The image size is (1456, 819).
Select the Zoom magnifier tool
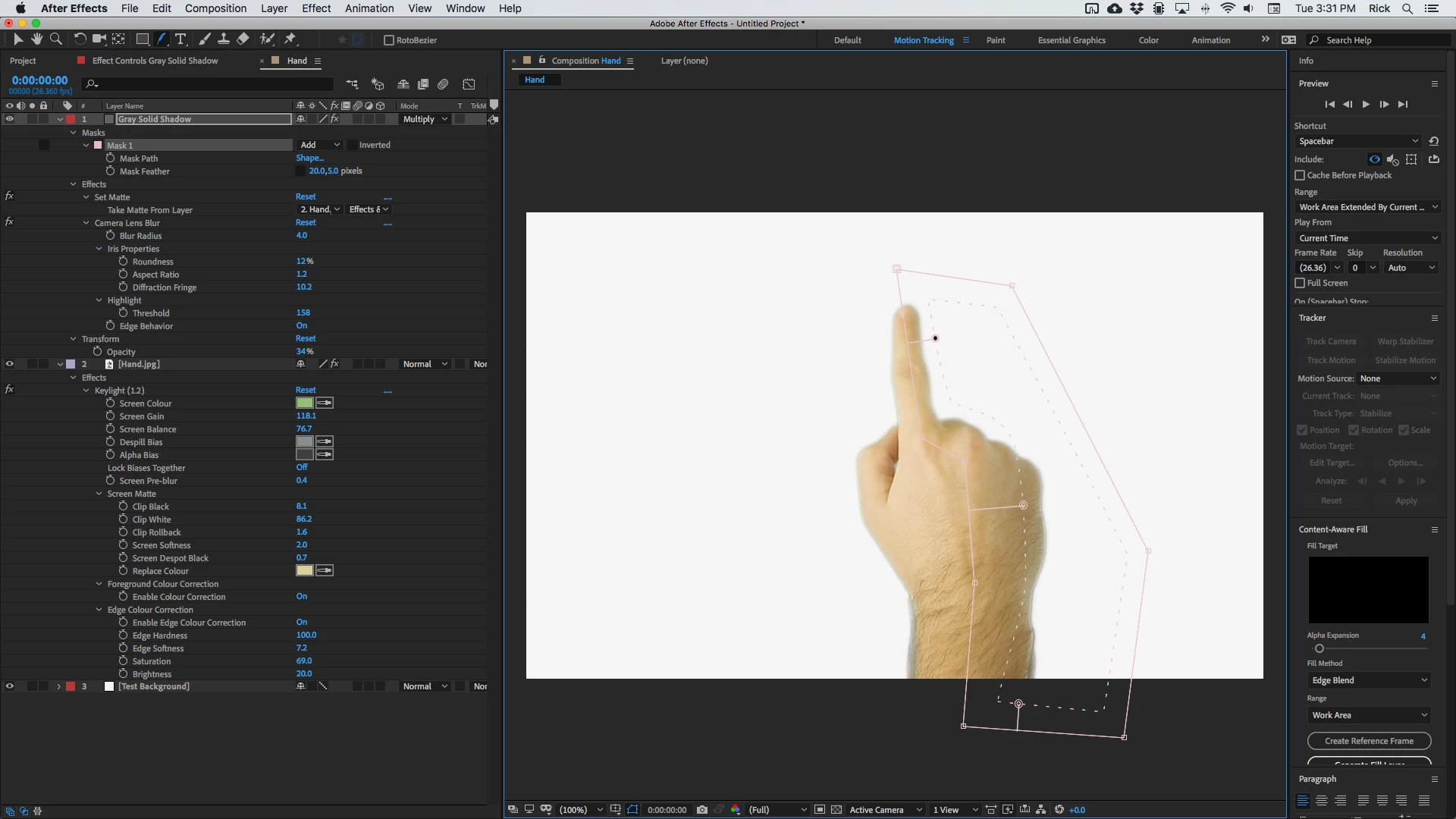pos(56,39)
